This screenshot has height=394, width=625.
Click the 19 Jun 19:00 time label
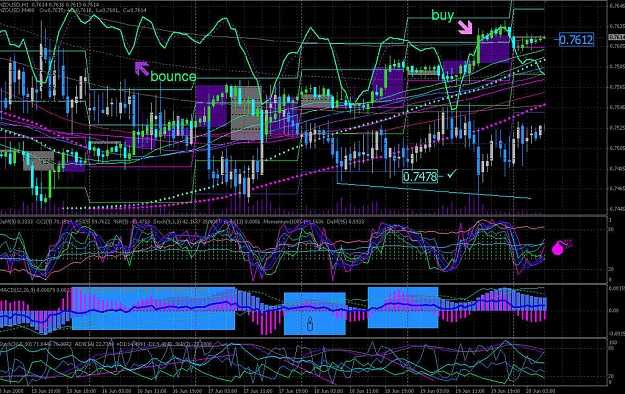click(x=505, y=391)
